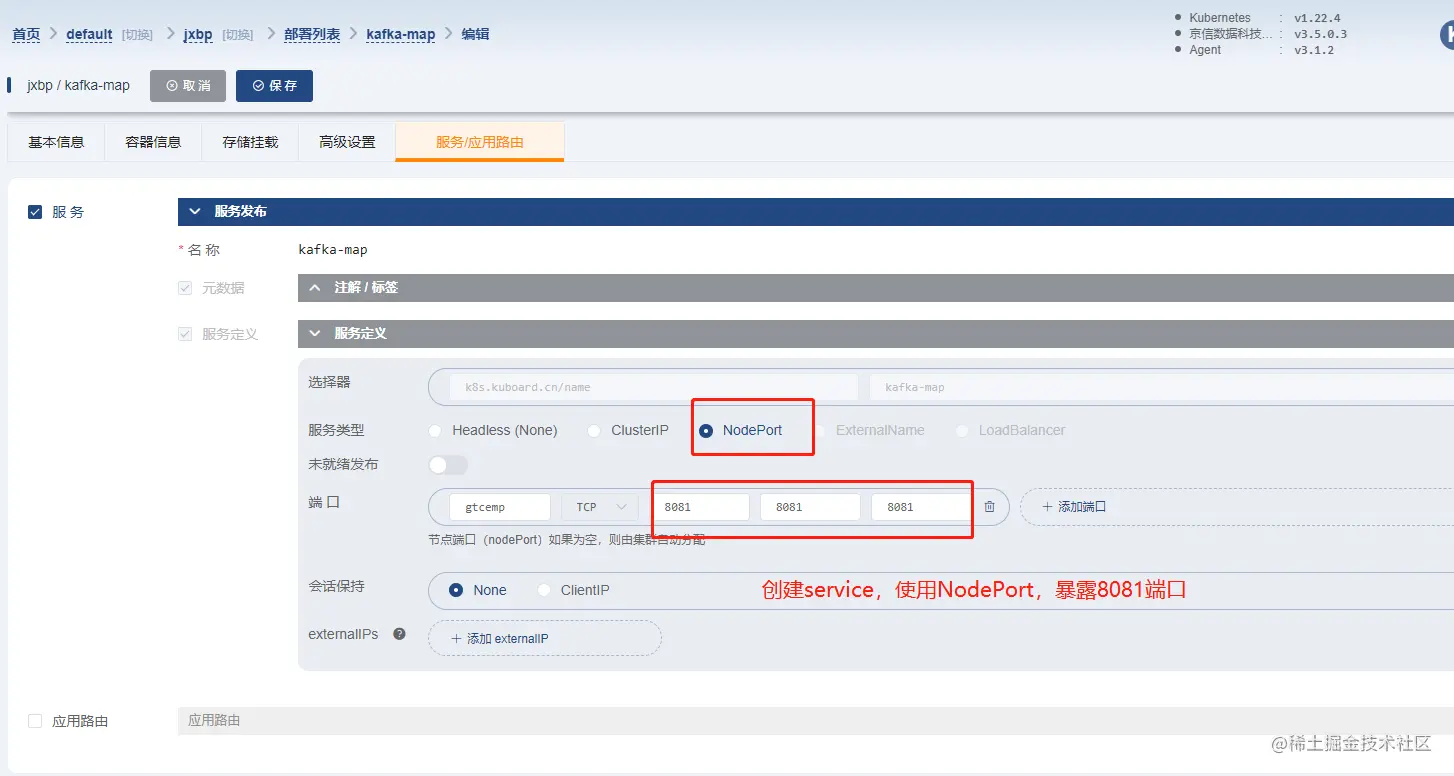Delete the gtcemp port row
The image size is (1454, 776).
[x=989, y=507]
